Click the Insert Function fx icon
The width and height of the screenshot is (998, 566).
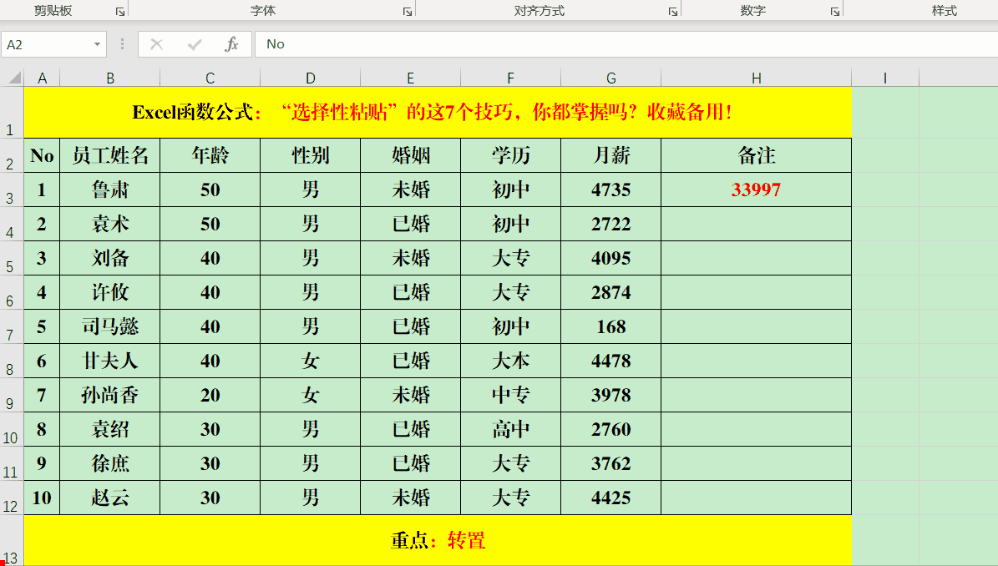[232, 45]
